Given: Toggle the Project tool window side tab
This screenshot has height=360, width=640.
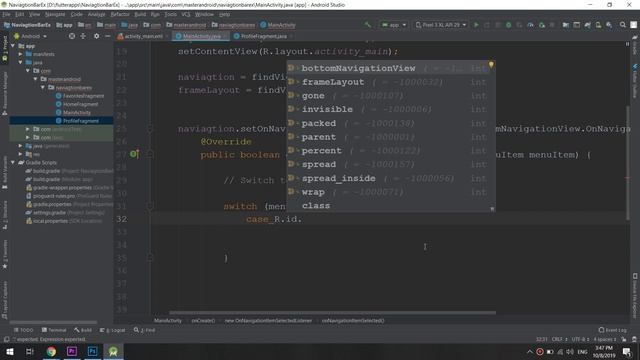Looking at the screenshot, I should click(4, 48).
